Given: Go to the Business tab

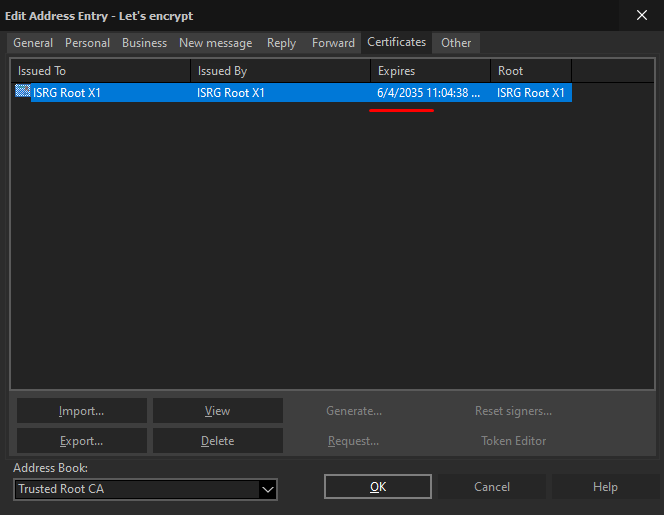Looking at the screenshot, I should tap(144, 43).
